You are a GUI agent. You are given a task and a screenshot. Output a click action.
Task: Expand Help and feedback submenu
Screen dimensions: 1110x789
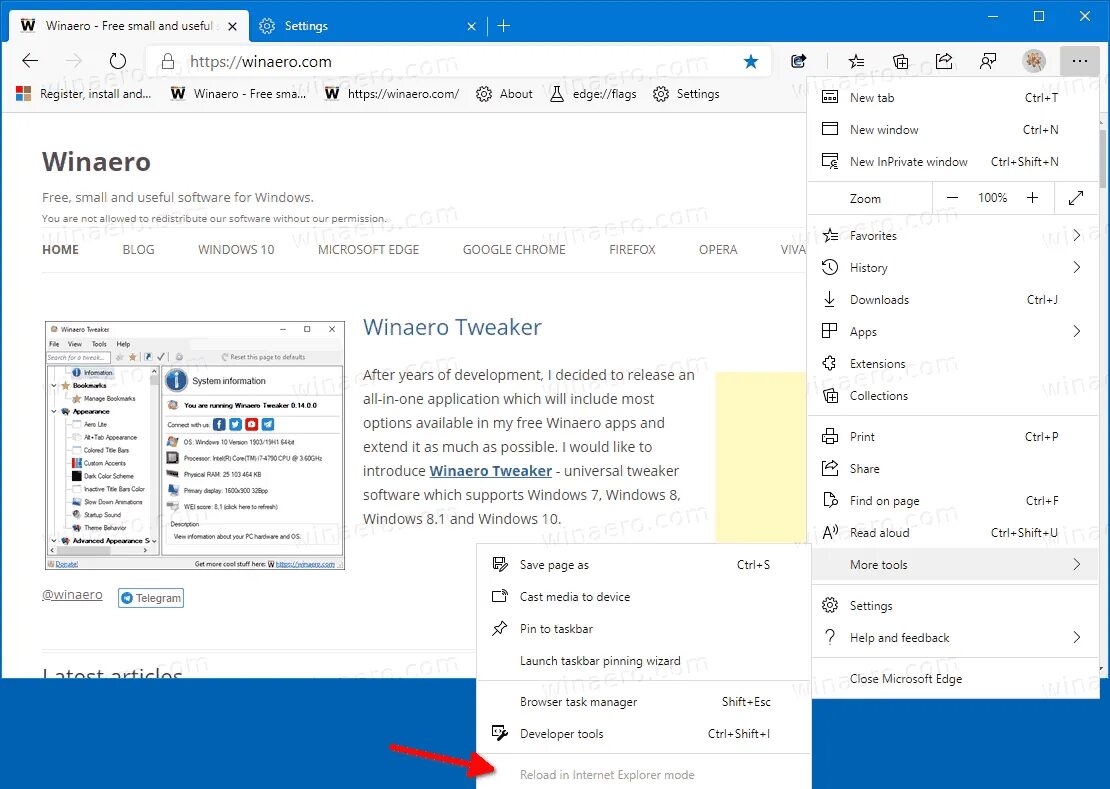pos(953,638)
